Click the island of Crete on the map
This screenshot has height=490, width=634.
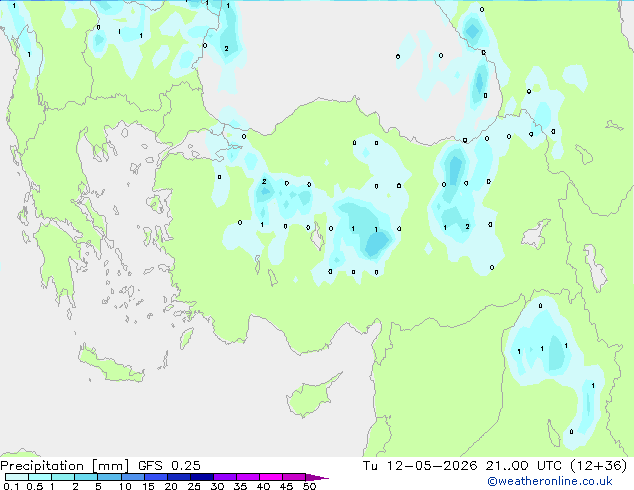111,366
